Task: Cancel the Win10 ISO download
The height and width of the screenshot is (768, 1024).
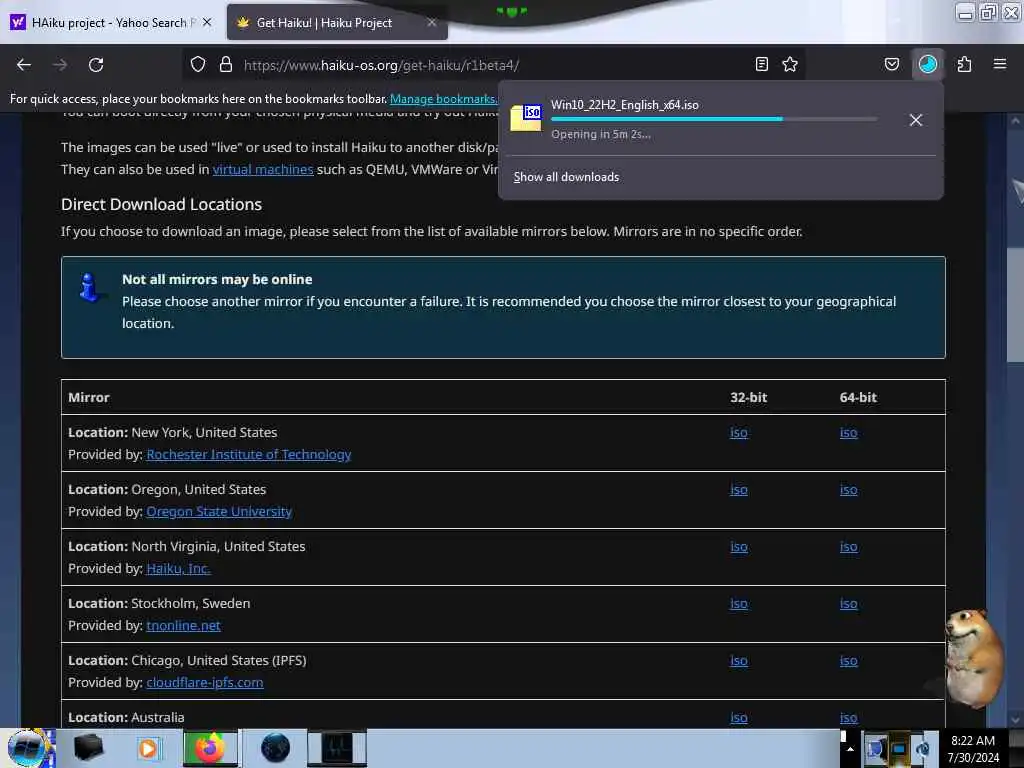Action: pos(916,120)
